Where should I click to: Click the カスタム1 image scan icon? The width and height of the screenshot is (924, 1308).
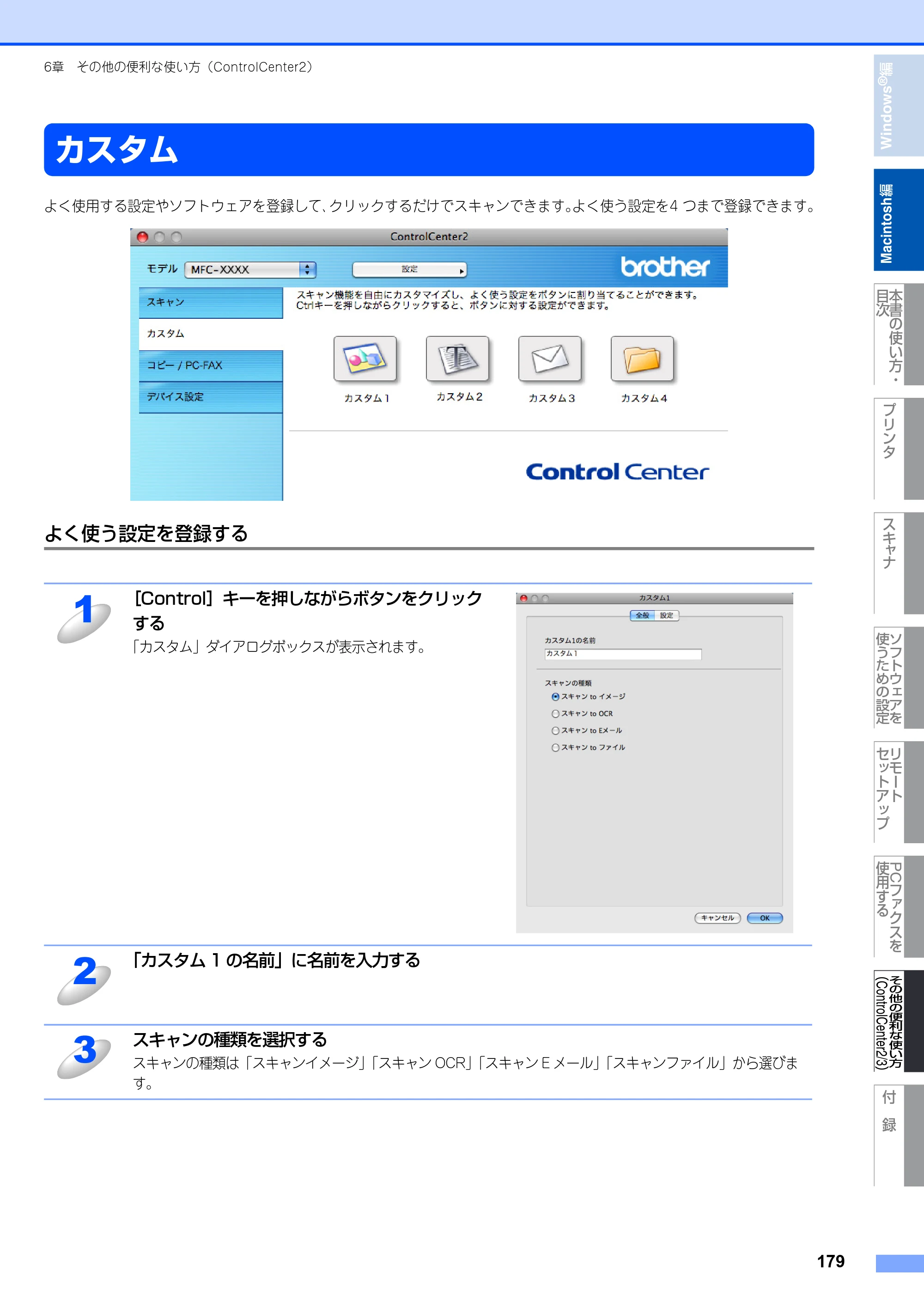[365, 359]
